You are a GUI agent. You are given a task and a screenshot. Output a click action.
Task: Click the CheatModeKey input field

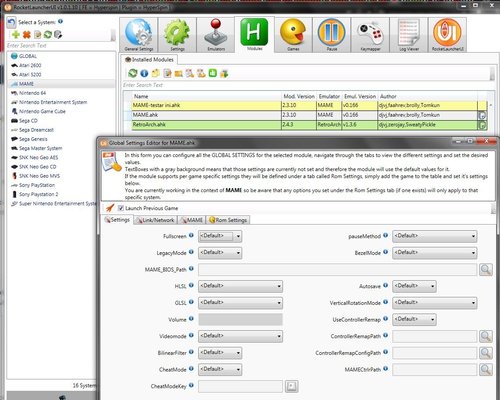coord(240,386)
